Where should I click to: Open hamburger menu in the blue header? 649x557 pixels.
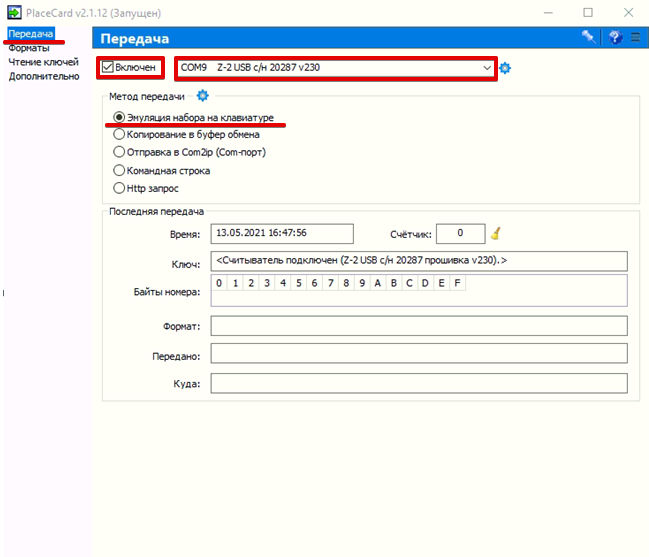(636, 38)
